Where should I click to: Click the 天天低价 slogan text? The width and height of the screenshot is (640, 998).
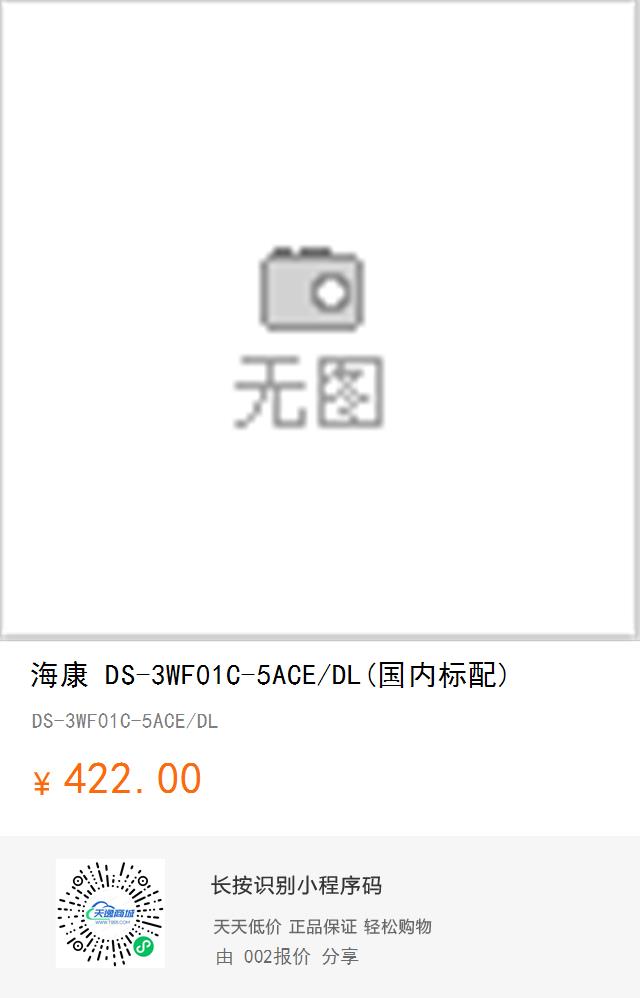[x=247, y=927]
